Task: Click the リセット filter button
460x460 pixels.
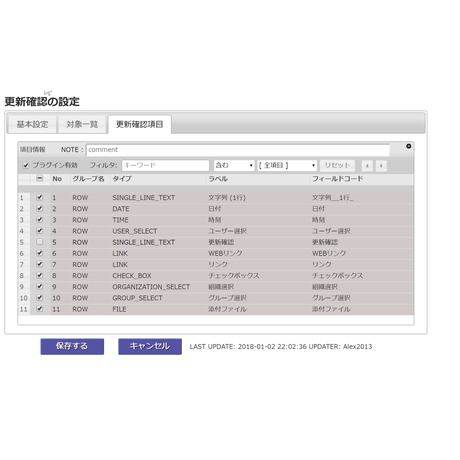Action: click(337, 165)
